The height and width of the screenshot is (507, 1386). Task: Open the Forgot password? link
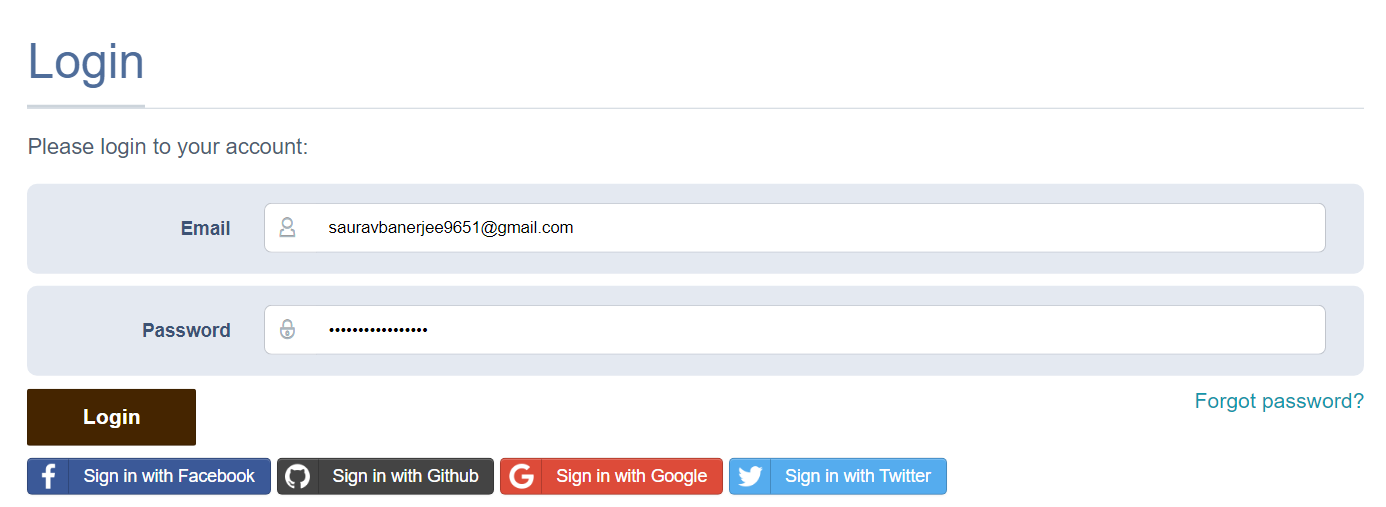click(1279, 401)
